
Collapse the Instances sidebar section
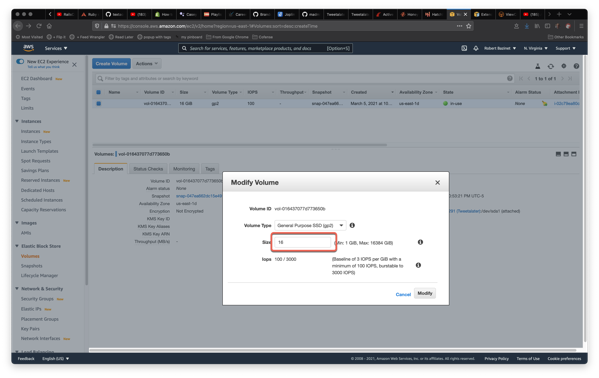point(17,121)
